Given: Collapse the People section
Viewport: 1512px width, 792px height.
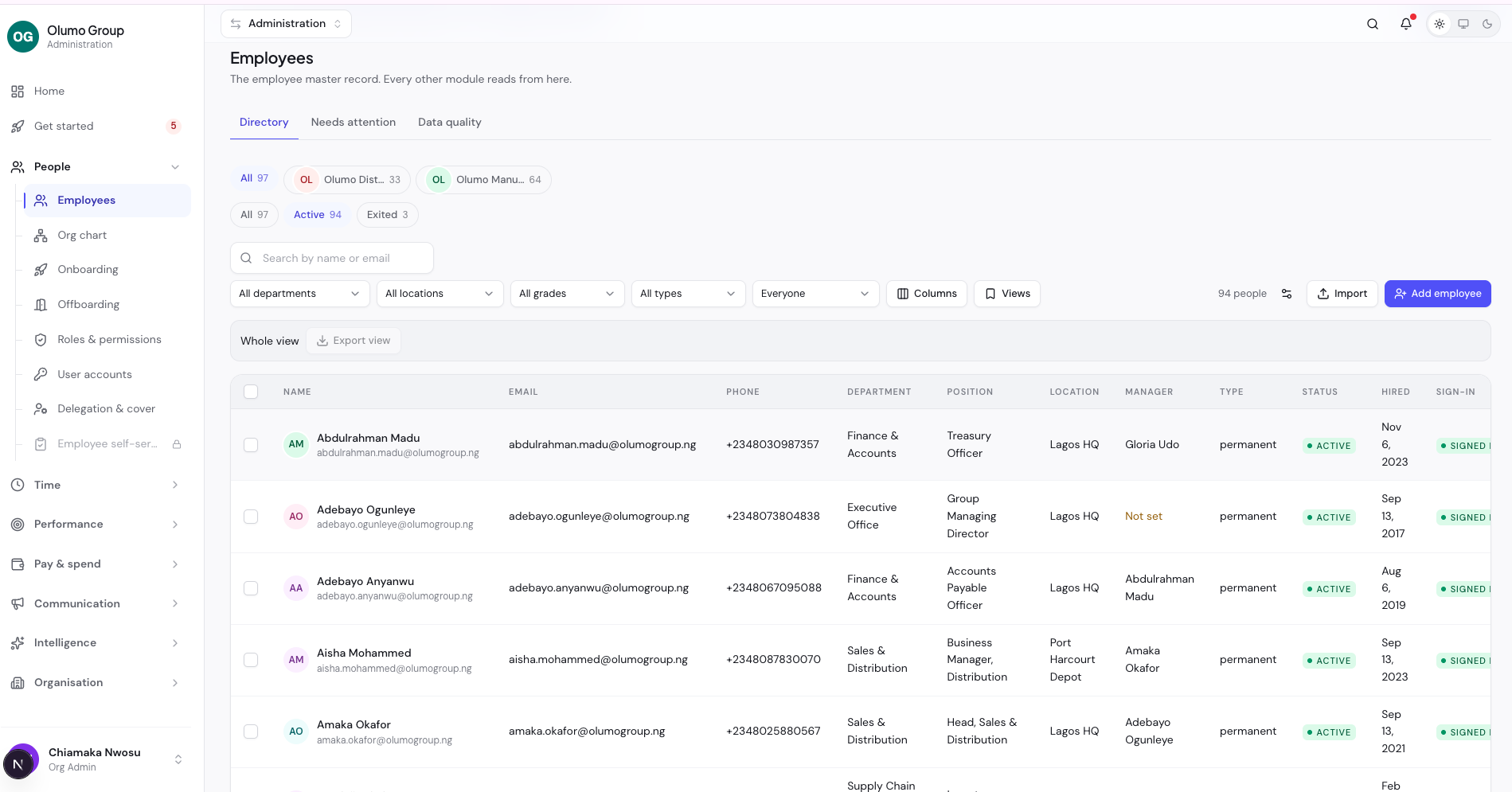Looking at the screenshot, I should coord(175,167).
